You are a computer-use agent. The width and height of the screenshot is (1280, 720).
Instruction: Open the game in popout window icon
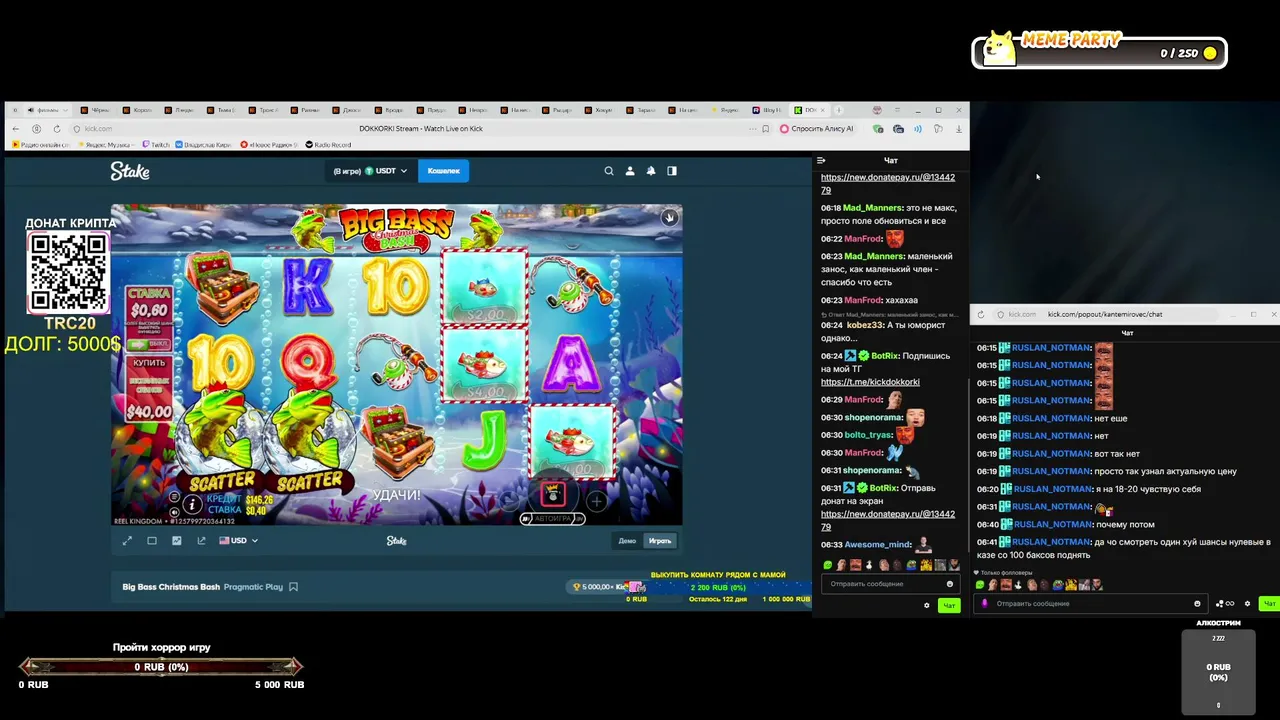click(201, 541)
